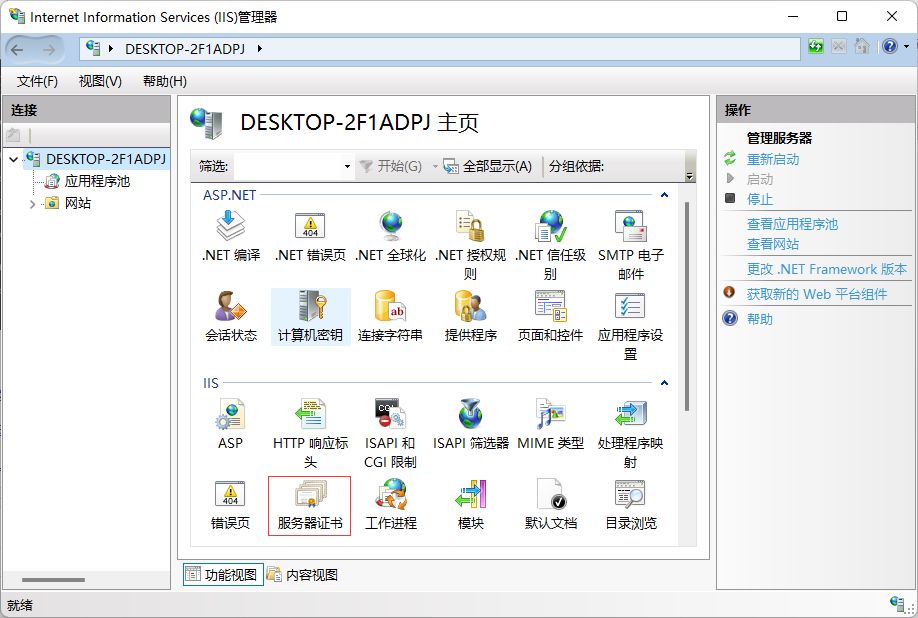Open the 工作进程 feature

pyautogui.click(x=391, y=505)
